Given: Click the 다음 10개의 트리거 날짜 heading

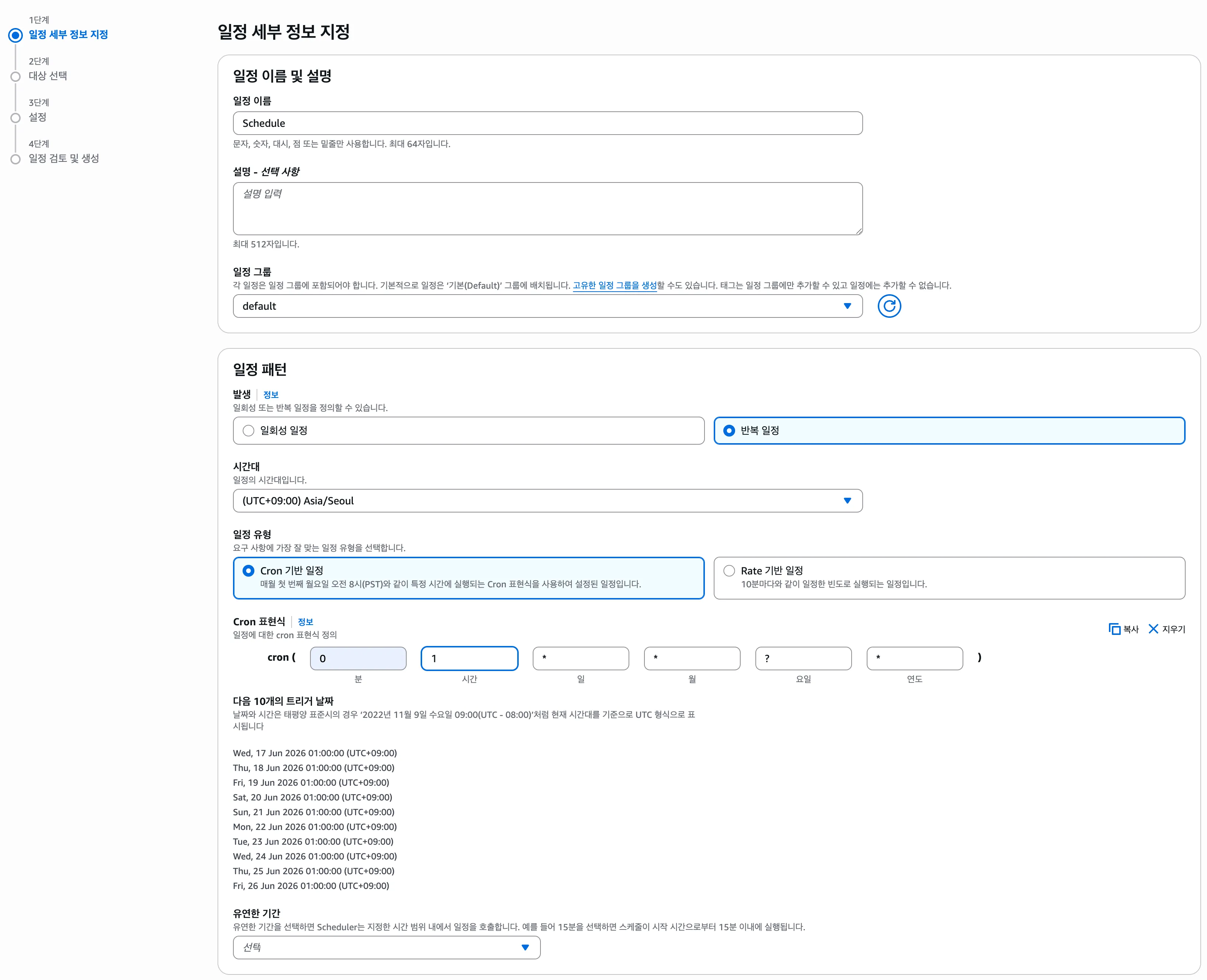Looking at the screenshot, I should [284, 701].
